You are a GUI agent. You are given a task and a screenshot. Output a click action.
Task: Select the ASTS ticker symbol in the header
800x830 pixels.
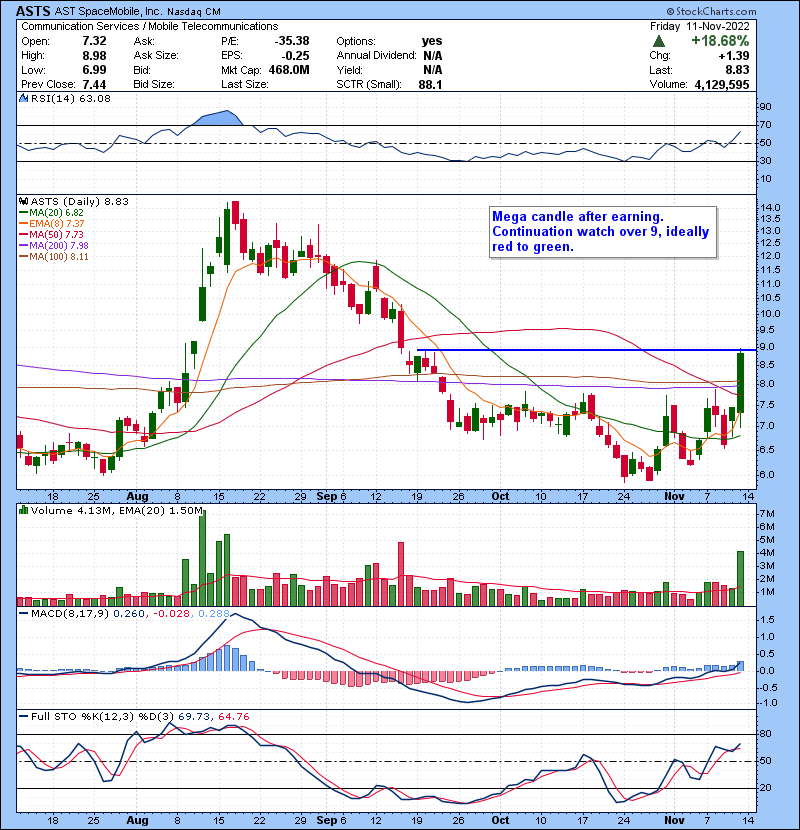click(33, 11)
